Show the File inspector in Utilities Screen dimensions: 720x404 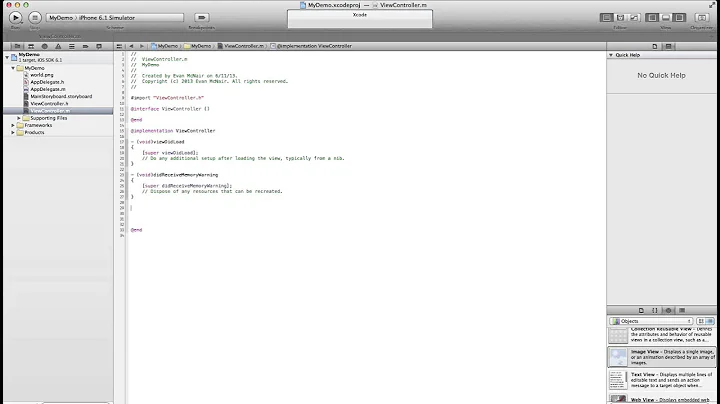pyautogui.click(x=655, y=46)
